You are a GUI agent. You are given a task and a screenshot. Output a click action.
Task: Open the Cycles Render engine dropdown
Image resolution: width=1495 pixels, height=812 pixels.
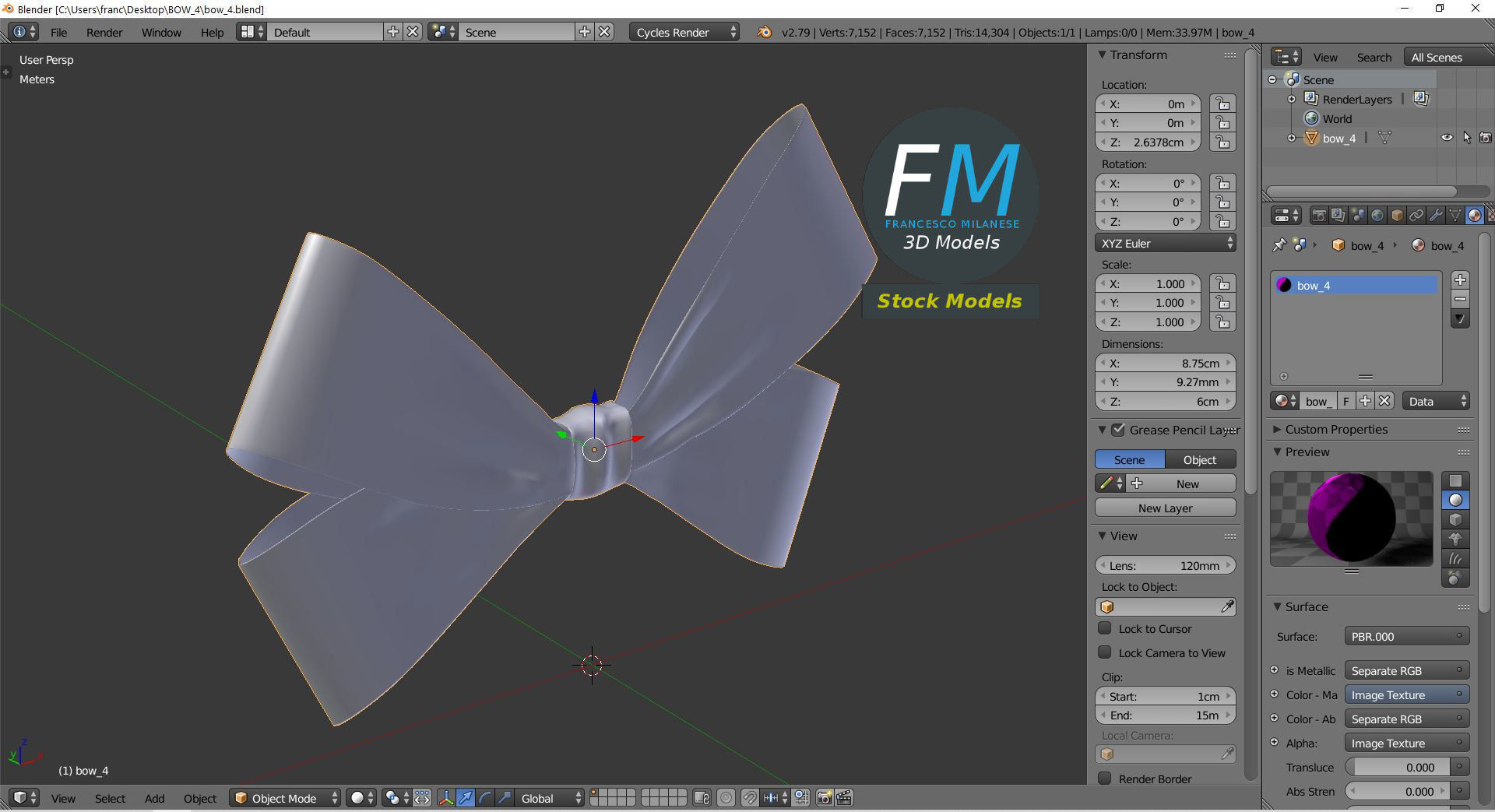coord(684,32)
